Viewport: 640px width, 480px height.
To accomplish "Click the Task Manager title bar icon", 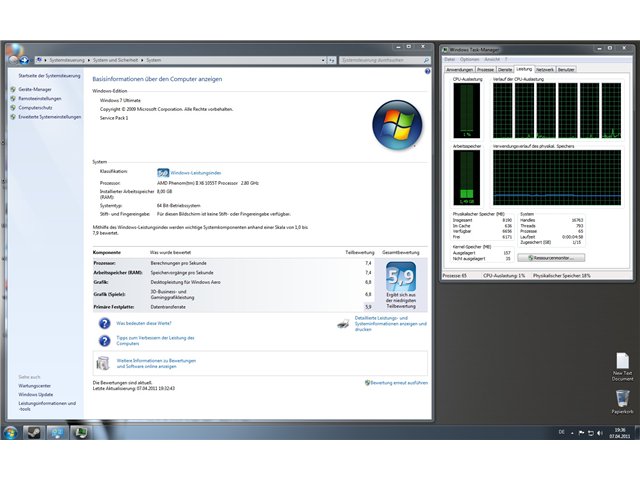I will [x=445, y=50].
